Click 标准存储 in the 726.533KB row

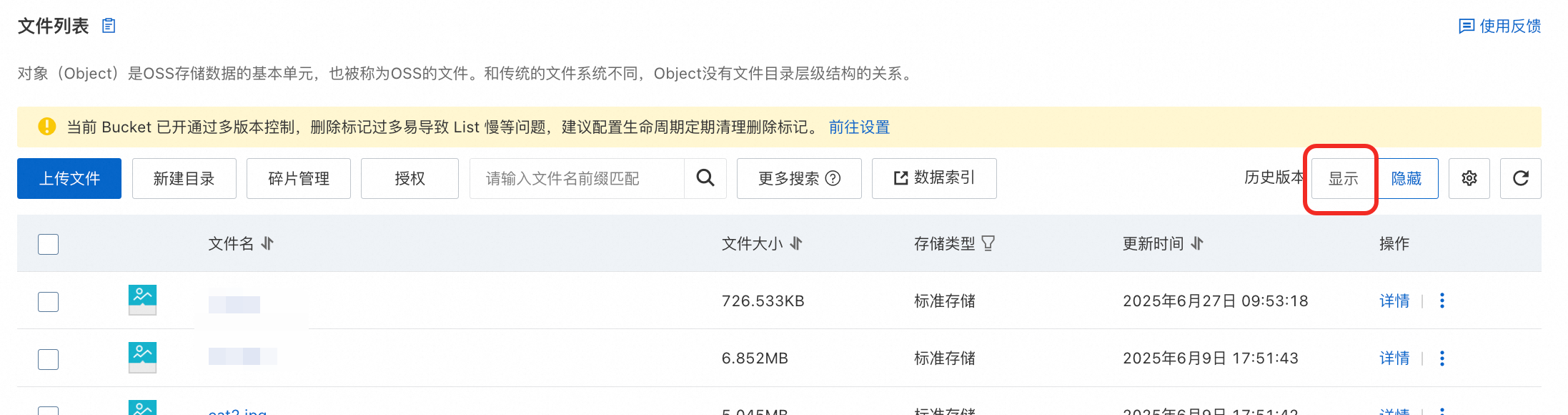click(x=945, y=301)
